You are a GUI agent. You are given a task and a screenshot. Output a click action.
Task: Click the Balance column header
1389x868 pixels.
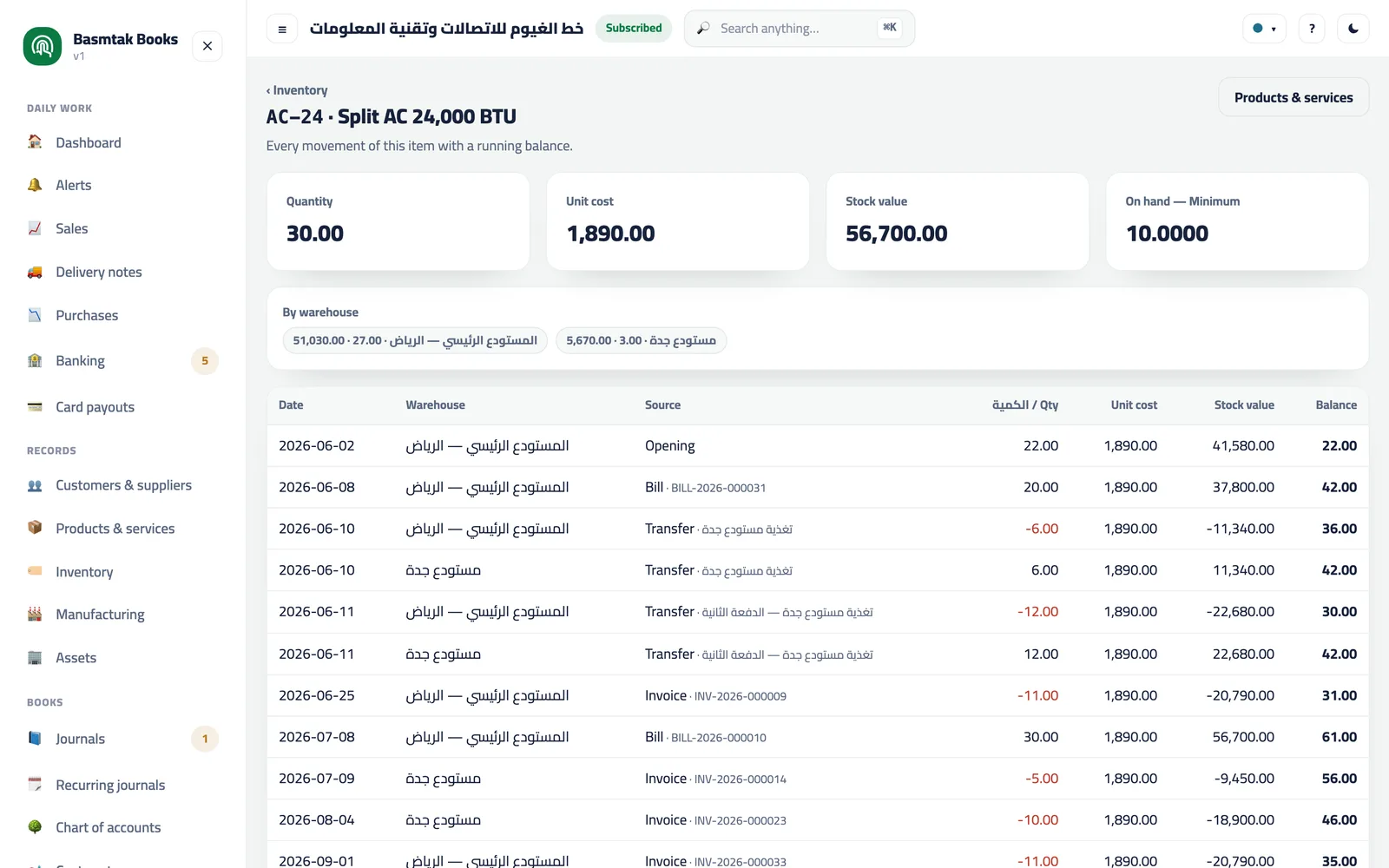(1336, 404)
